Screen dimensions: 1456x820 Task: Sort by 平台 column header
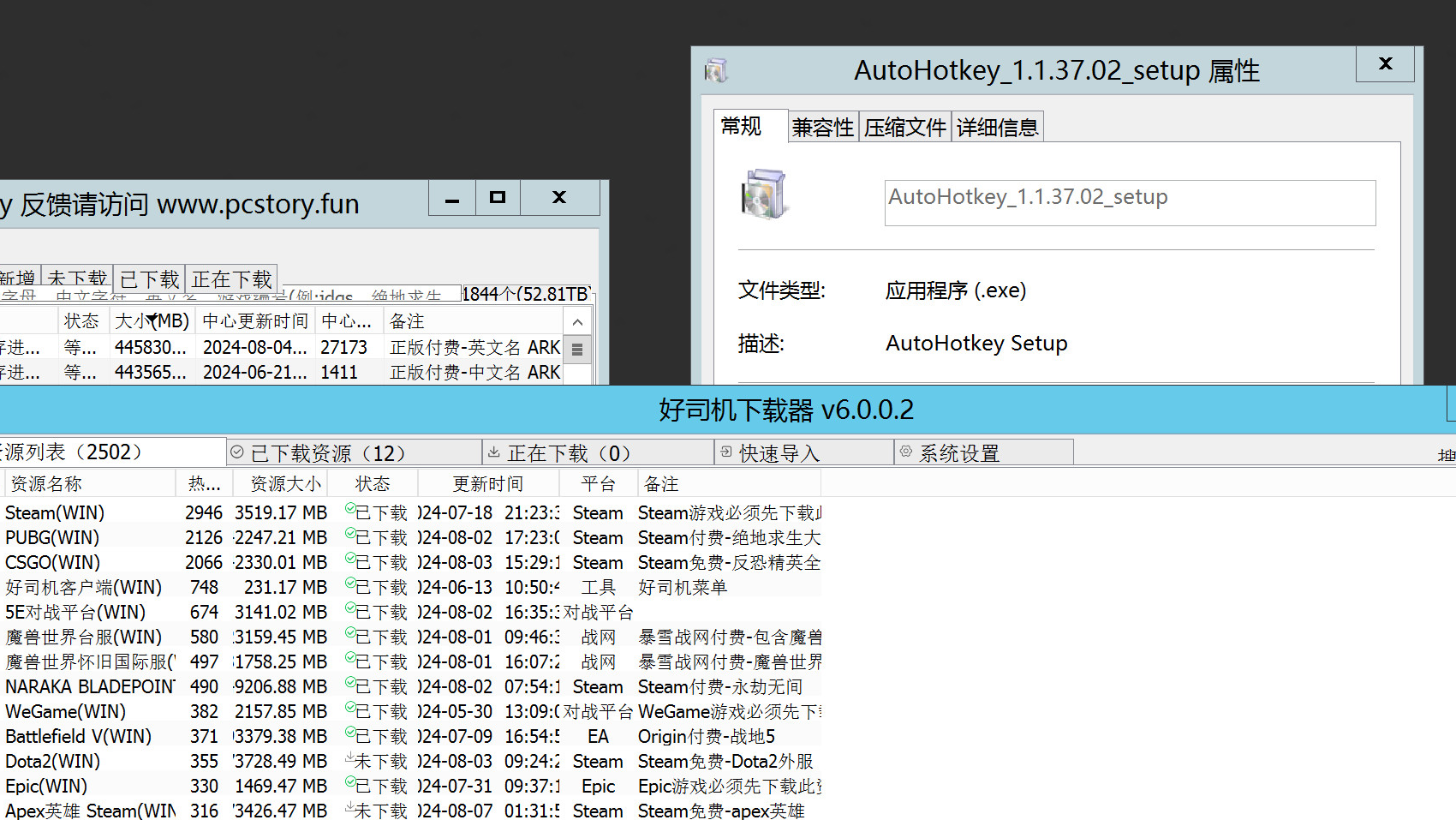tap(598, 483)
